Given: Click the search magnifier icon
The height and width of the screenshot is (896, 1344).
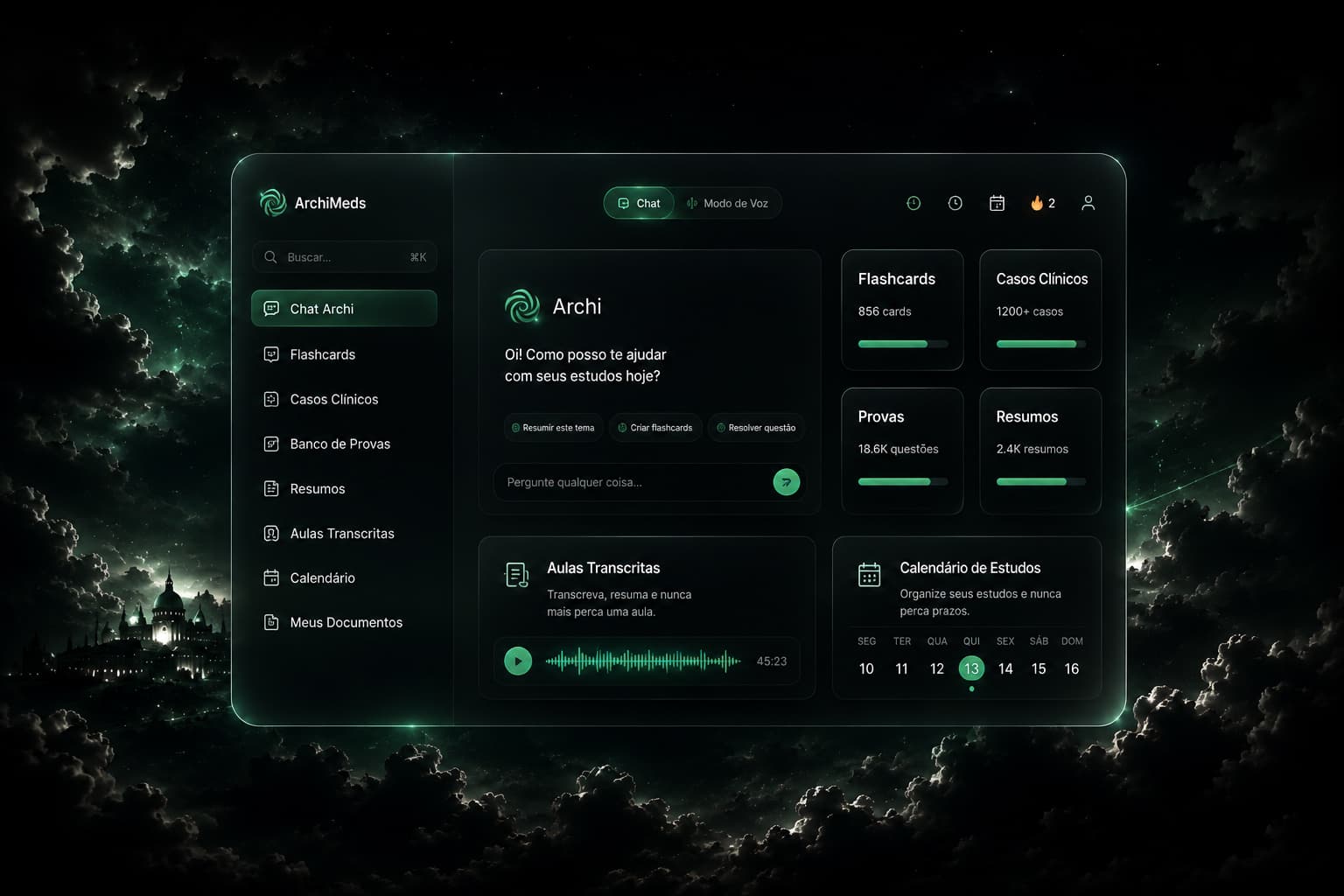Looking at the screenshot, I should pyautogui.click(x=270, y=257).
